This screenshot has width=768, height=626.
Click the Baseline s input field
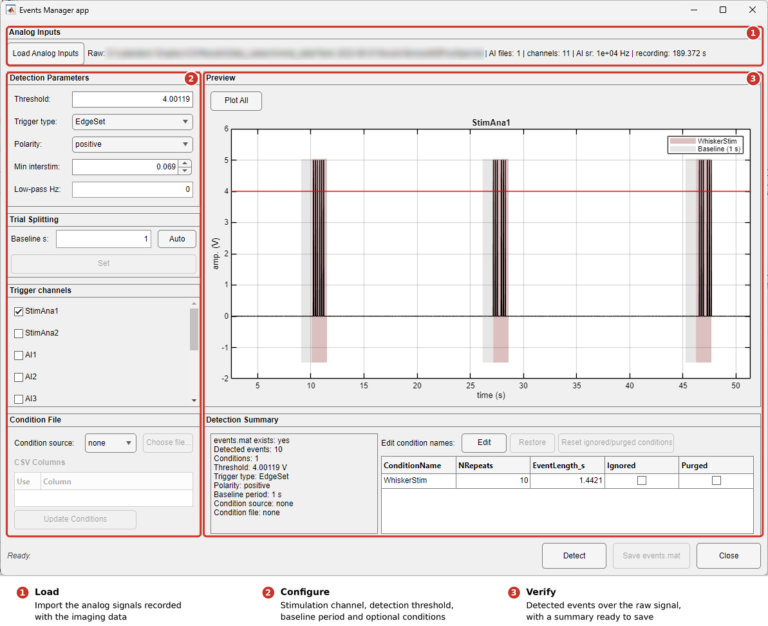(x=103, y=239)
